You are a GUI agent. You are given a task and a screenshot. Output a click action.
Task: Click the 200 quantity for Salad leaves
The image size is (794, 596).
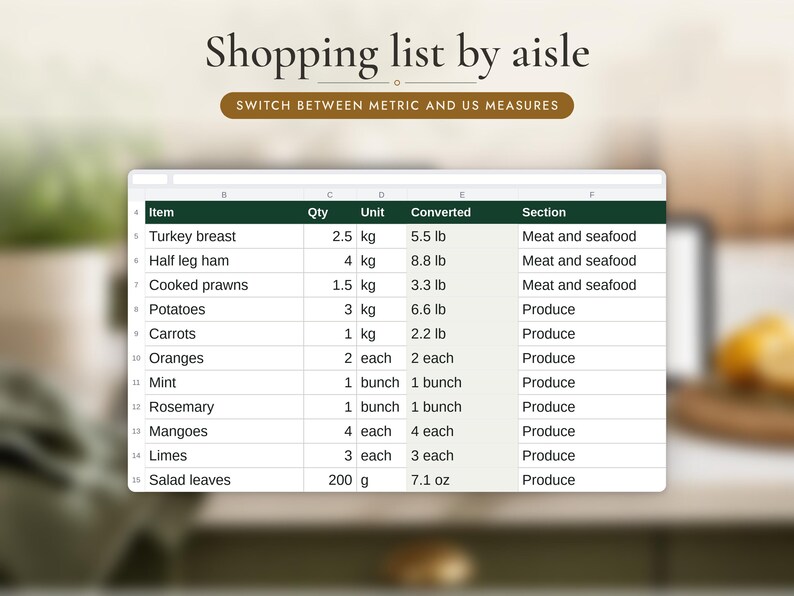[x=330, y=480]
